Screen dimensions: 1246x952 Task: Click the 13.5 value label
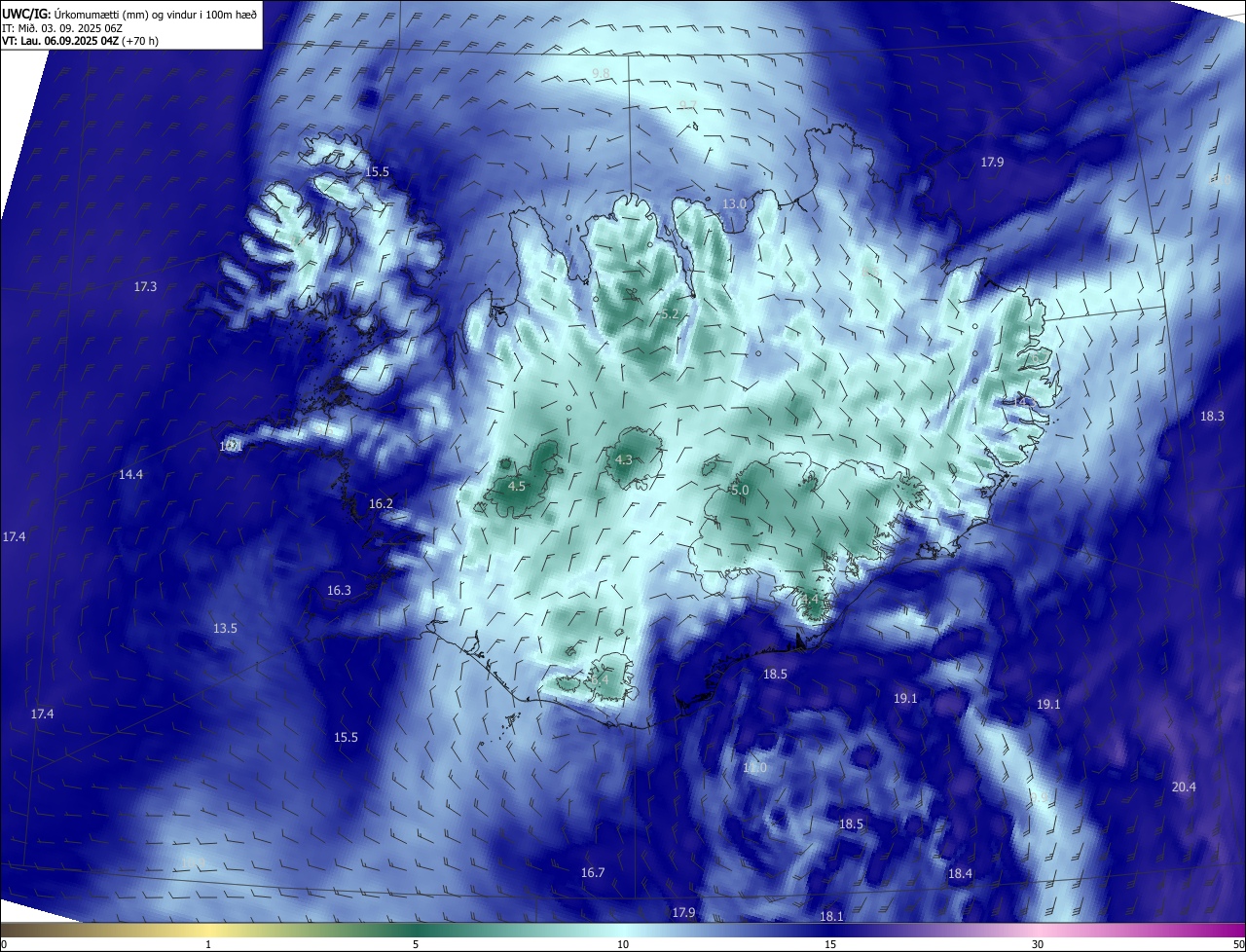(x=225, y=628)
